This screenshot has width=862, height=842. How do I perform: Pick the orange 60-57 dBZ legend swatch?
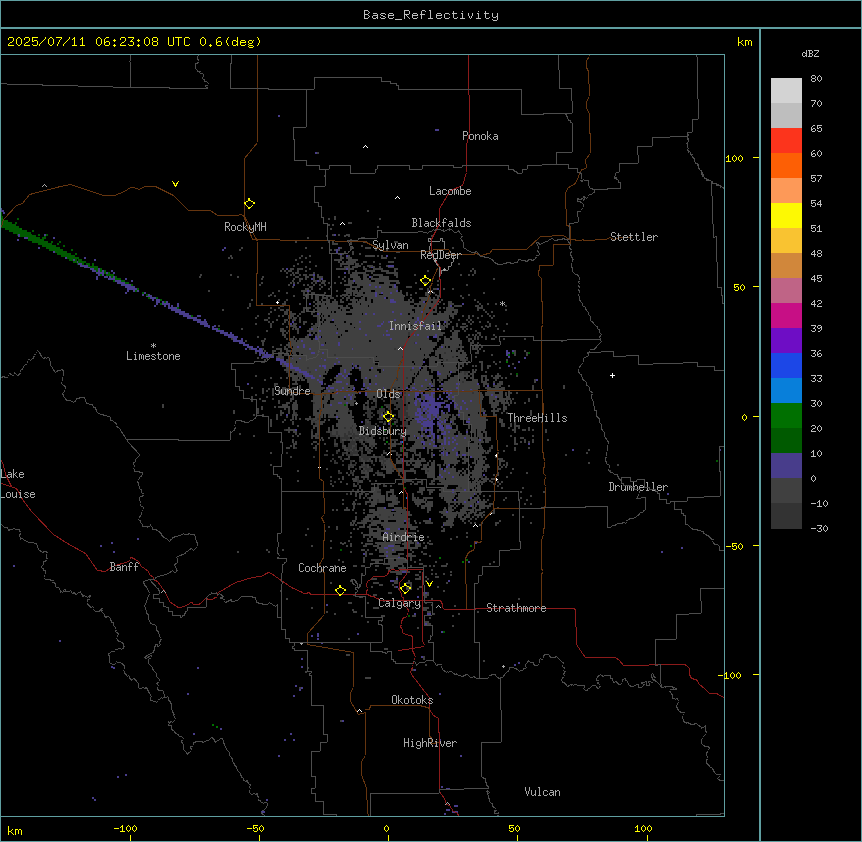click(786, 165)
